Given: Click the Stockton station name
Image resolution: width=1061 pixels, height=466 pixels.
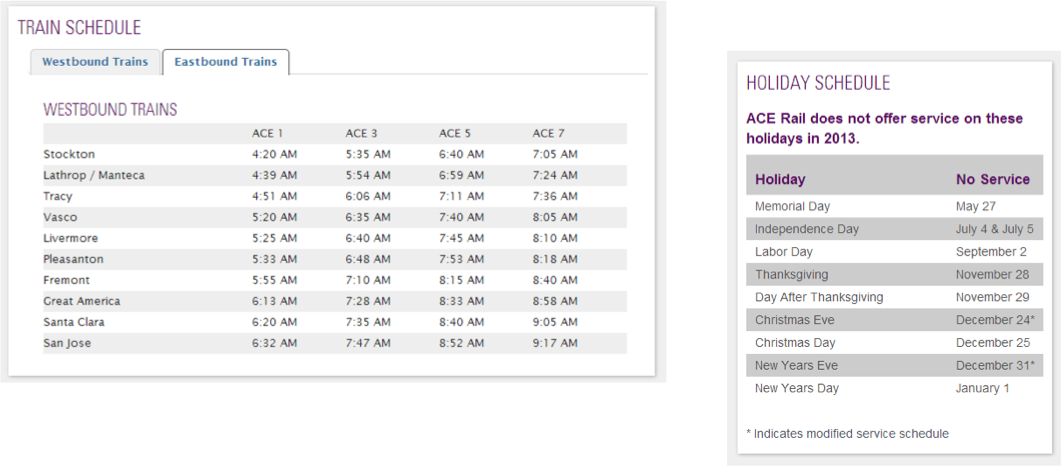Looking at the screenshot, I should point(69,154).
